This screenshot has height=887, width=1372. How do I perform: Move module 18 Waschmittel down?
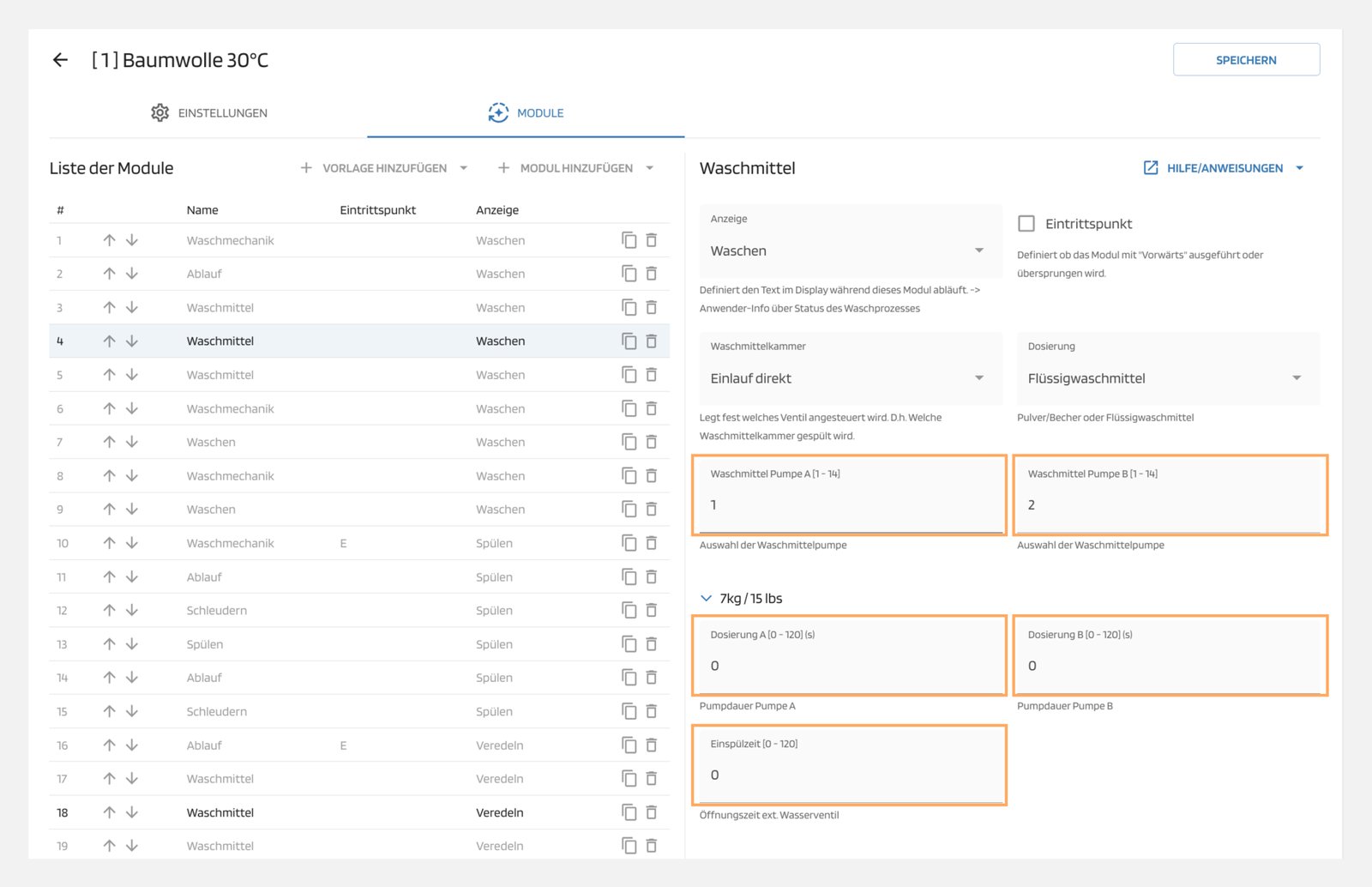[132, 812]
